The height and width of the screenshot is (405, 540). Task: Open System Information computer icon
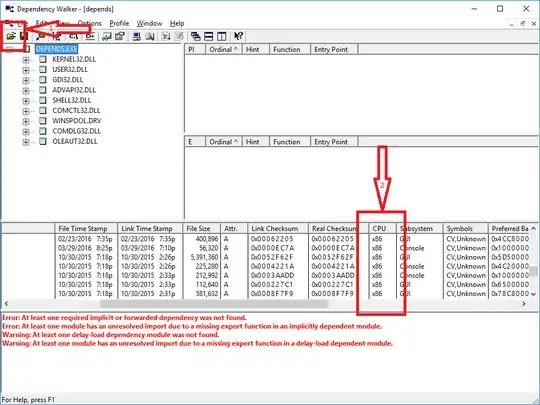tap(136, 36)
